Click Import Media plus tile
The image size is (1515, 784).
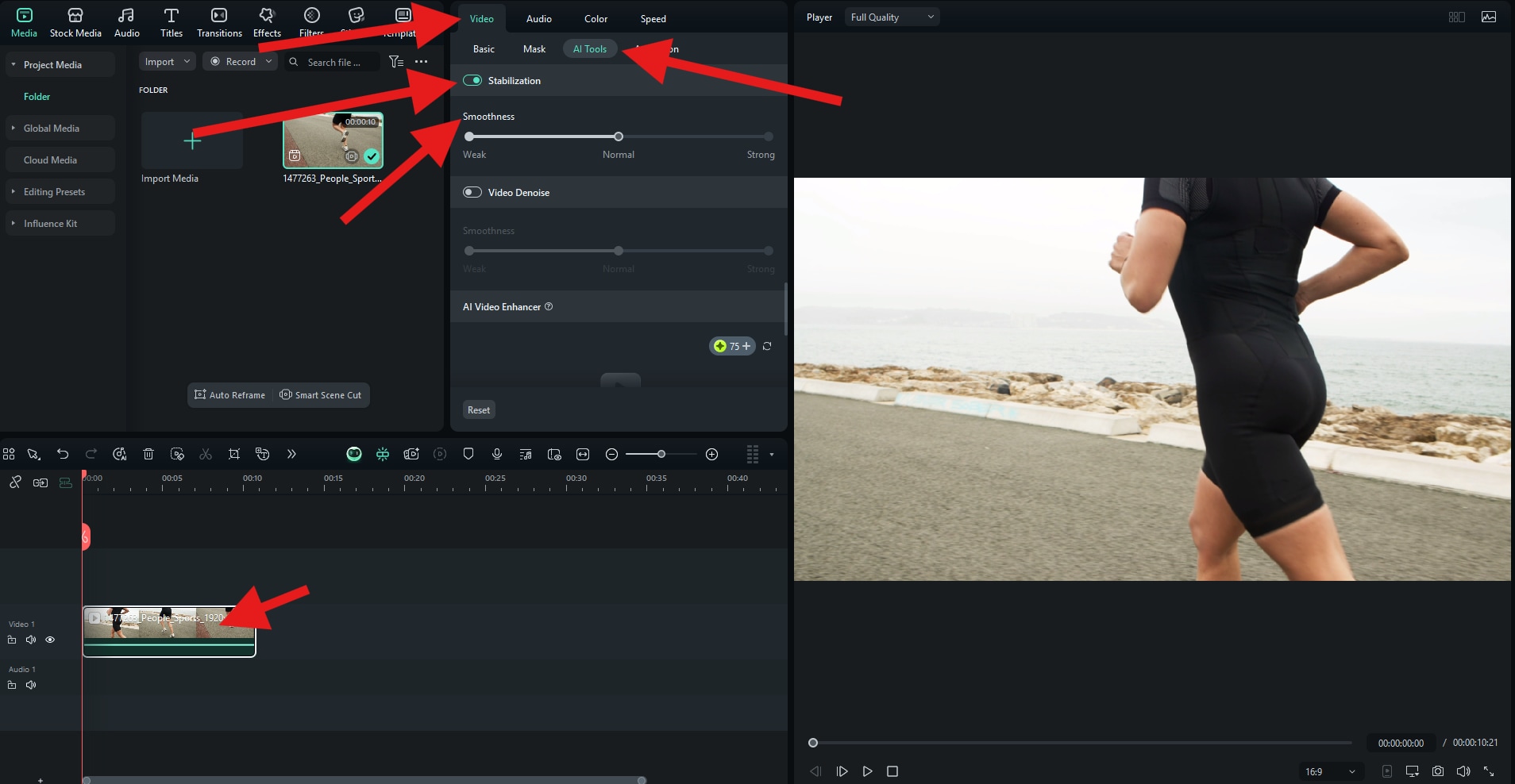(192, 140)
